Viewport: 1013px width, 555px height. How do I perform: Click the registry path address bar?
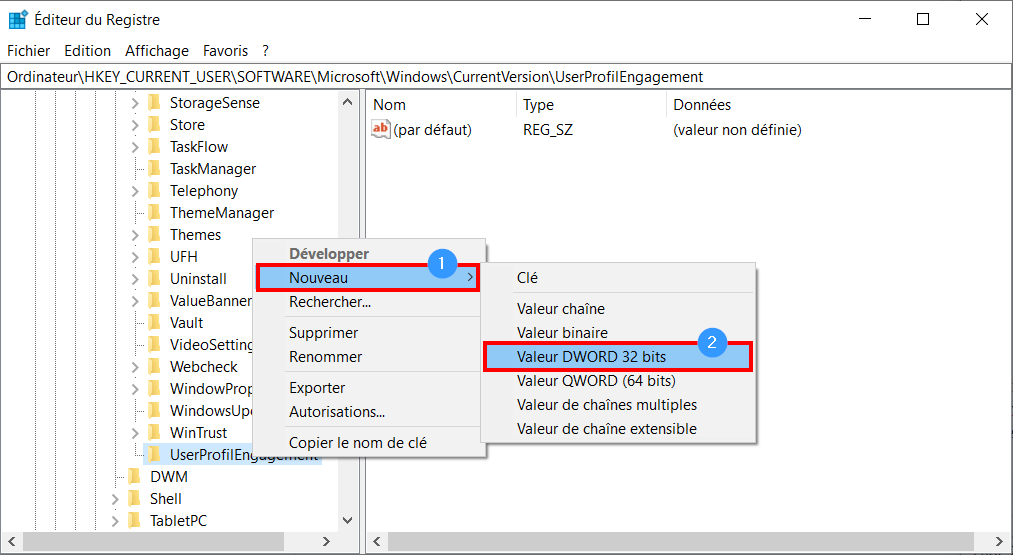[506, 77]
